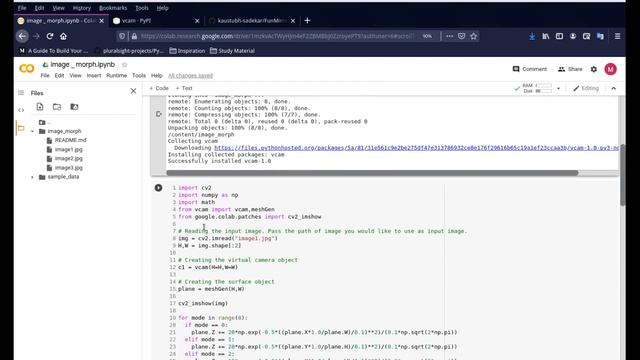The image size is (640, 360).
Task: Open the Study Material bookmark folder
Action: point(232,51)
